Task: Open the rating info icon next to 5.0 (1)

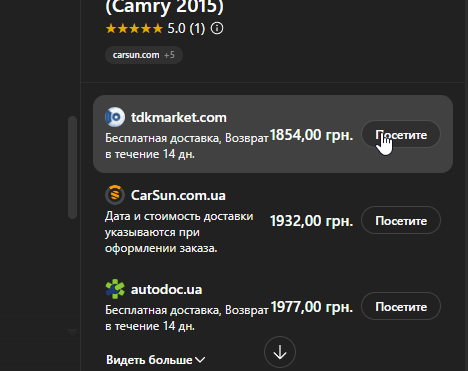Action: coord(217,28)
